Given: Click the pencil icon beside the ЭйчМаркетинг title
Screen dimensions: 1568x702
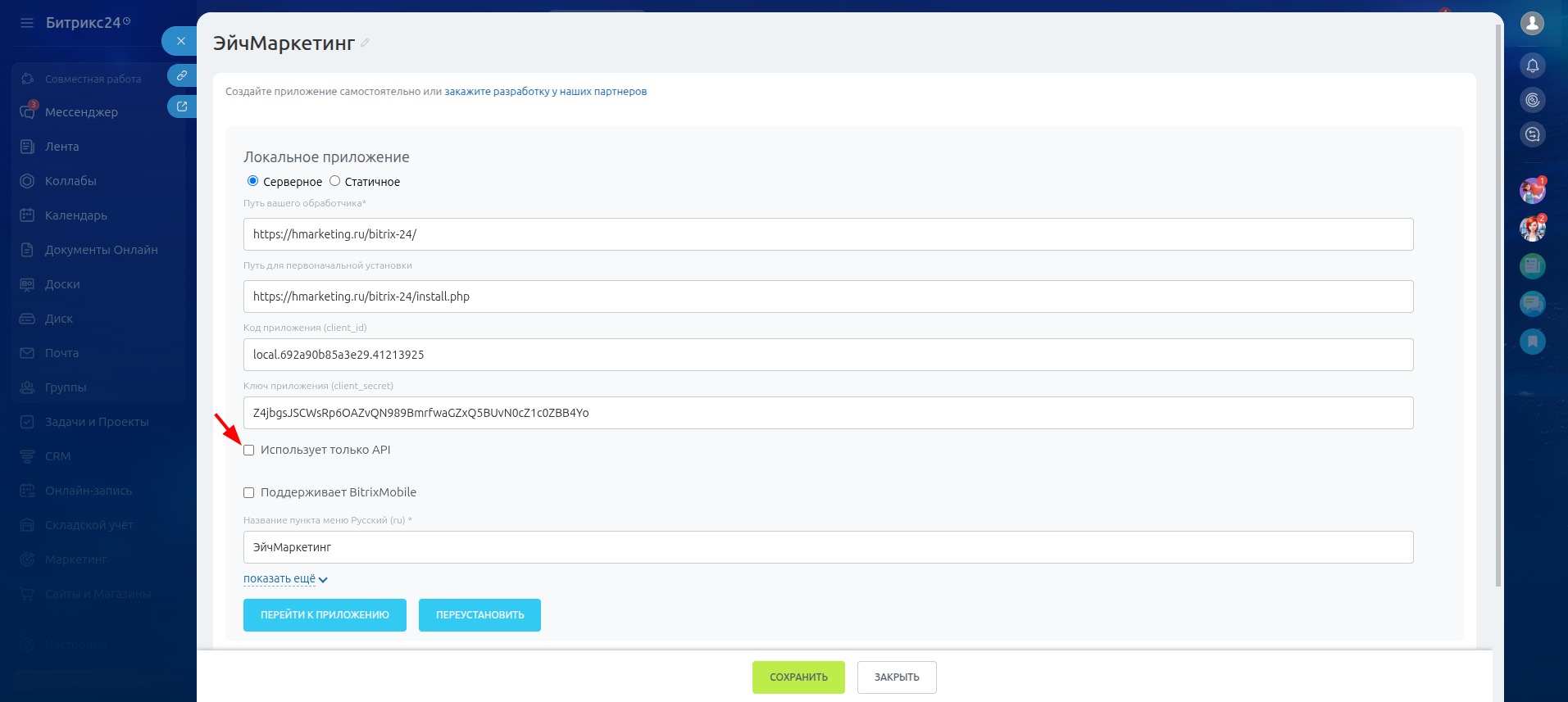Looking at the screenshot, I should tap(365, 43).
